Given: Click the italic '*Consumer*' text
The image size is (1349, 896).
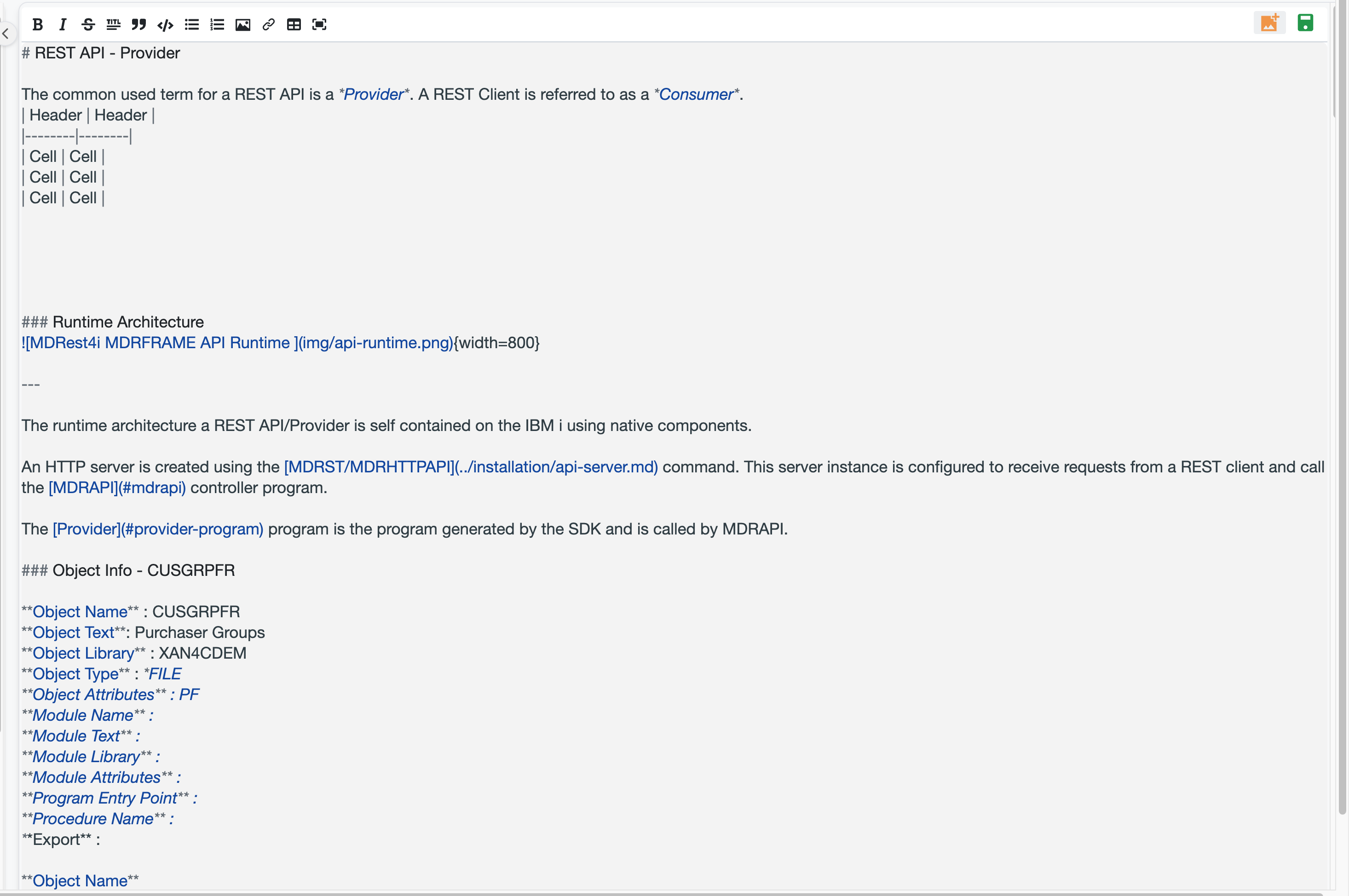Looking at the screenshot, I should [697, 94].
